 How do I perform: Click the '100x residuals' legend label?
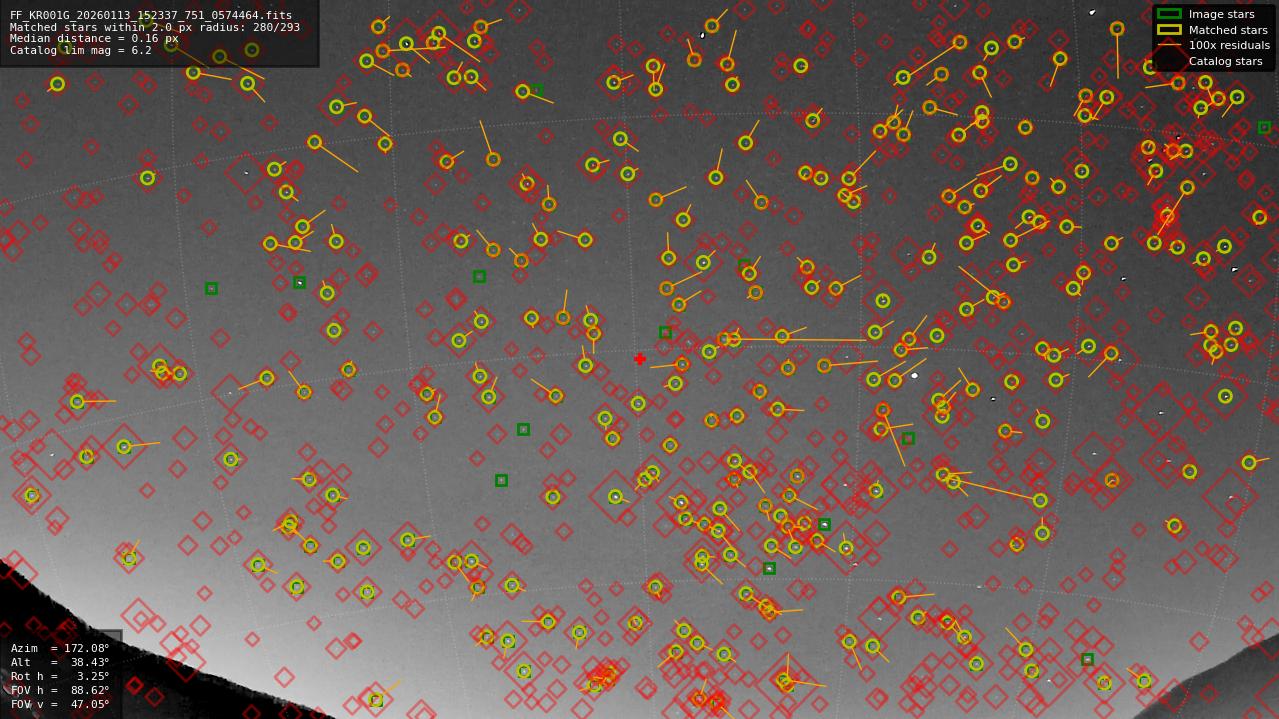tap(1229, 46)
